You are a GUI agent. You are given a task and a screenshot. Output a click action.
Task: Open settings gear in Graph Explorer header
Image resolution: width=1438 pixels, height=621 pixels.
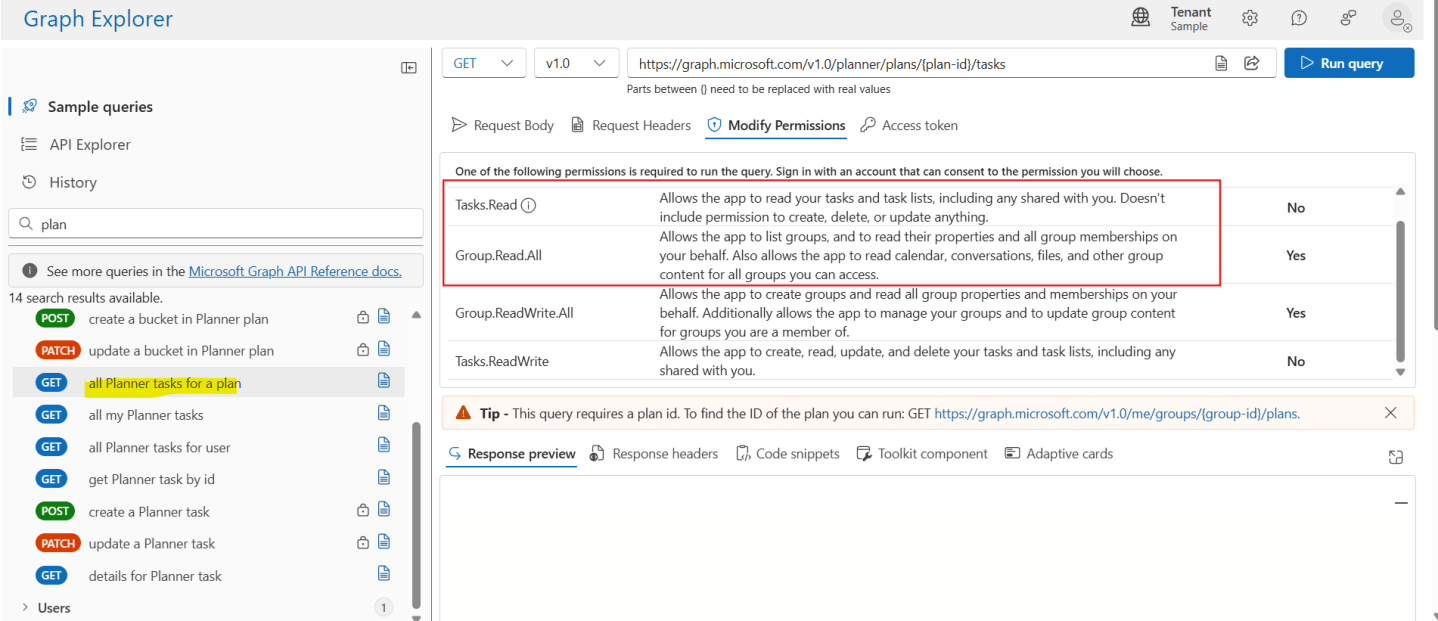tap(1250, 17)
